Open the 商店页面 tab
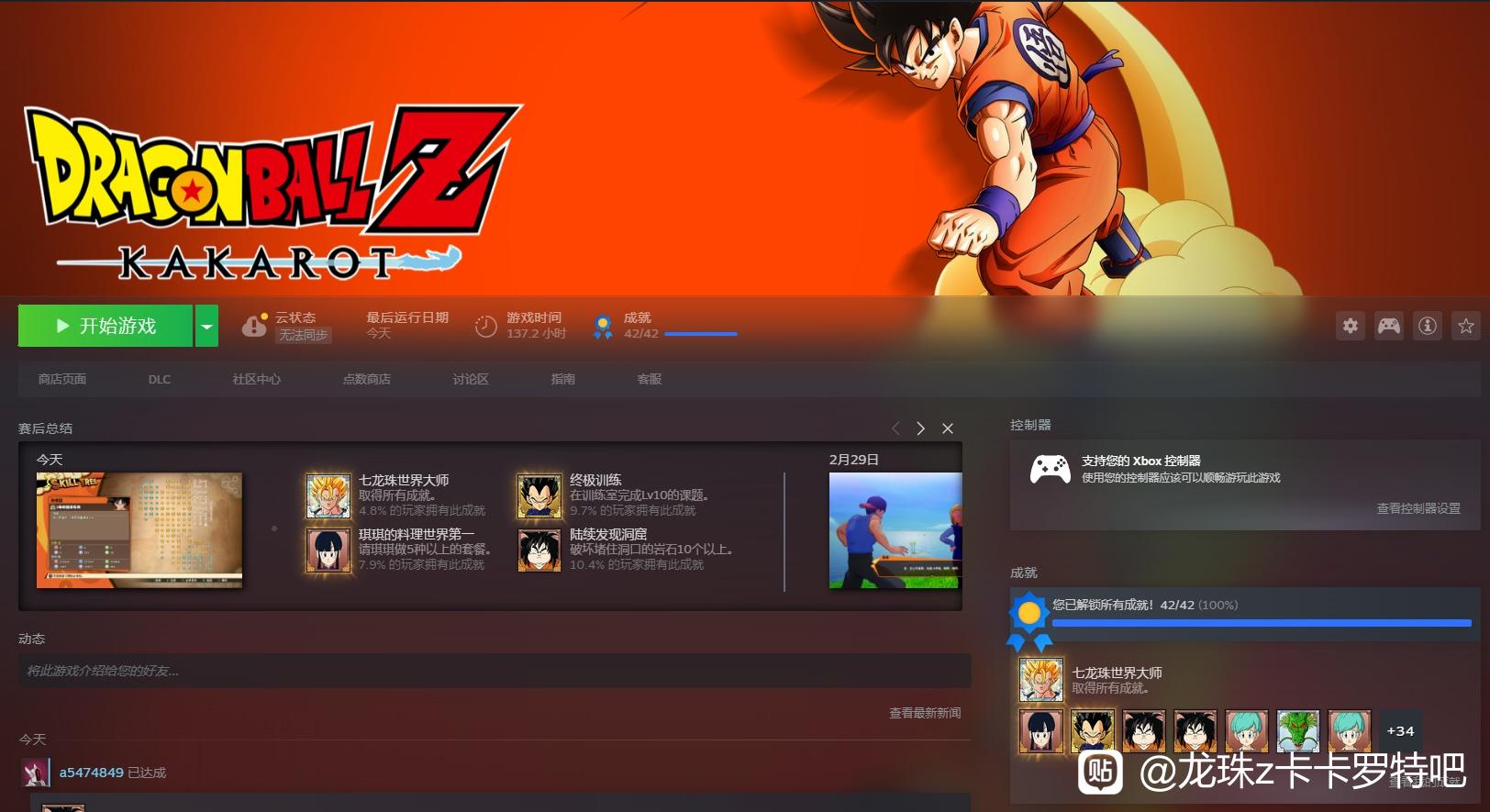 tap(62, 379)
